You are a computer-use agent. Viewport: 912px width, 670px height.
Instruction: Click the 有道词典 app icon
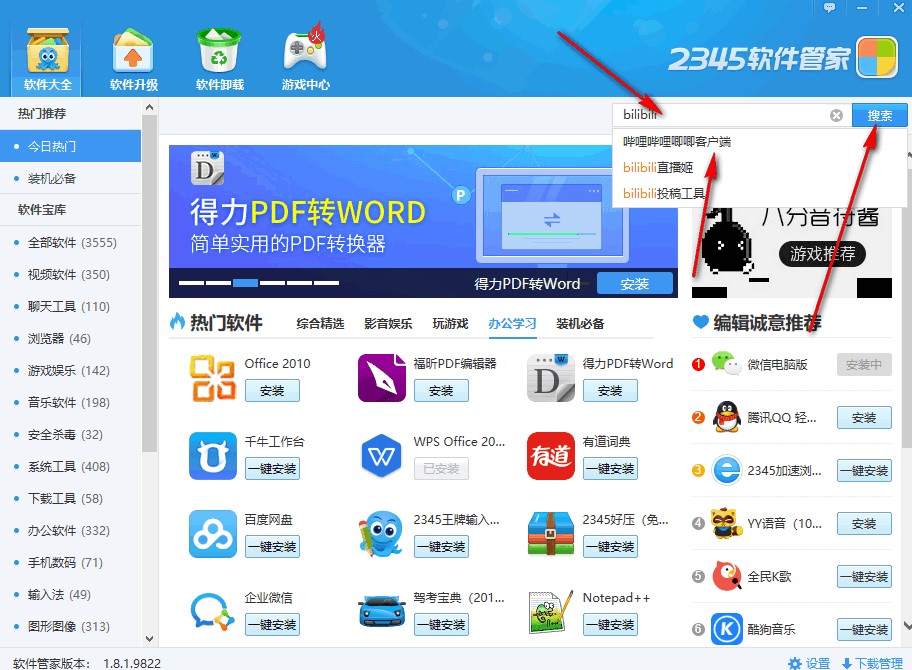tap(551, 456)
